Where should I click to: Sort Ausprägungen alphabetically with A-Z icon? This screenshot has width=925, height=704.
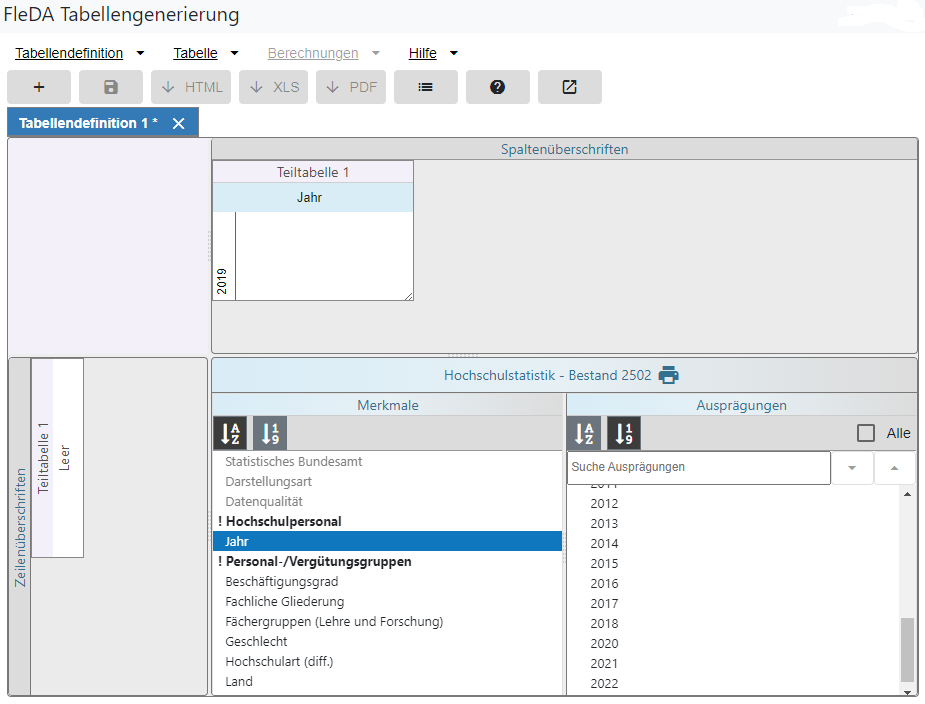pos(584,433)
